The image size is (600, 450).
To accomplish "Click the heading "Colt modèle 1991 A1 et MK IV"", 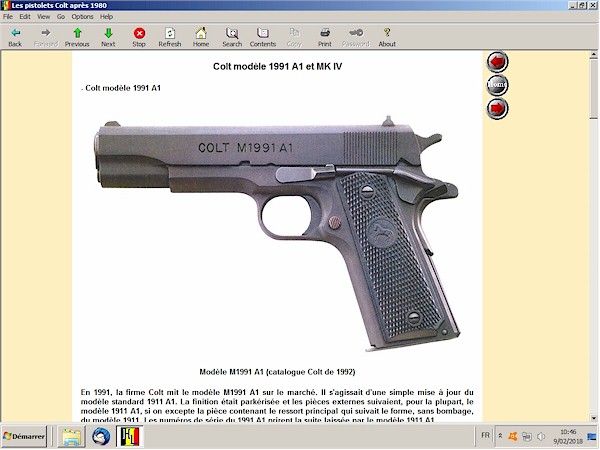I will coord(277,67).
